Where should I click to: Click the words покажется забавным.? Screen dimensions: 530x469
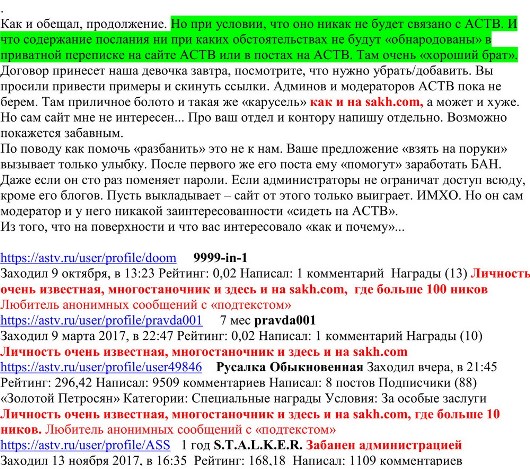pos(62,133)
